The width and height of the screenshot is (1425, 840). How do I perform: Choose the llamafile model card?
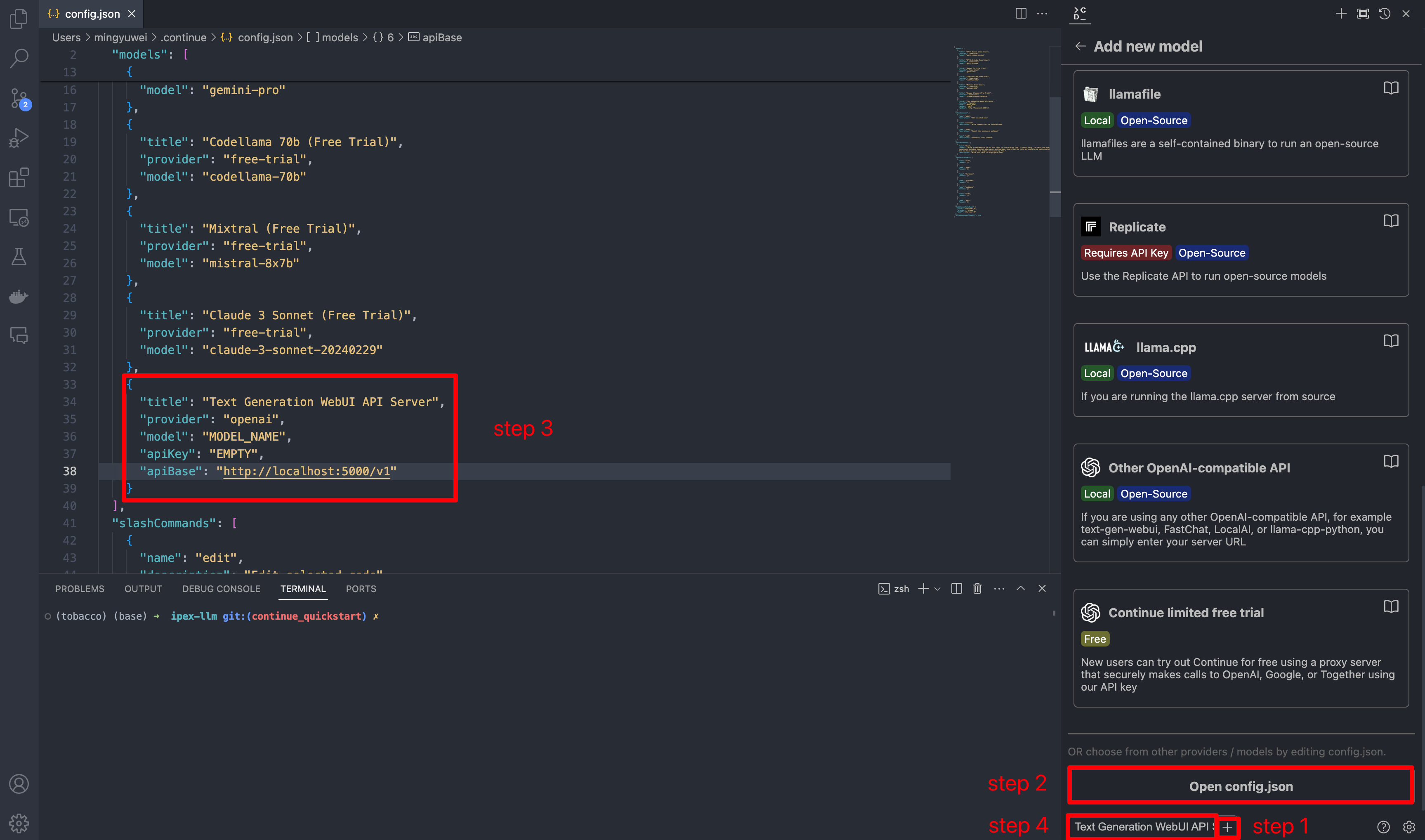(1241, 123)
